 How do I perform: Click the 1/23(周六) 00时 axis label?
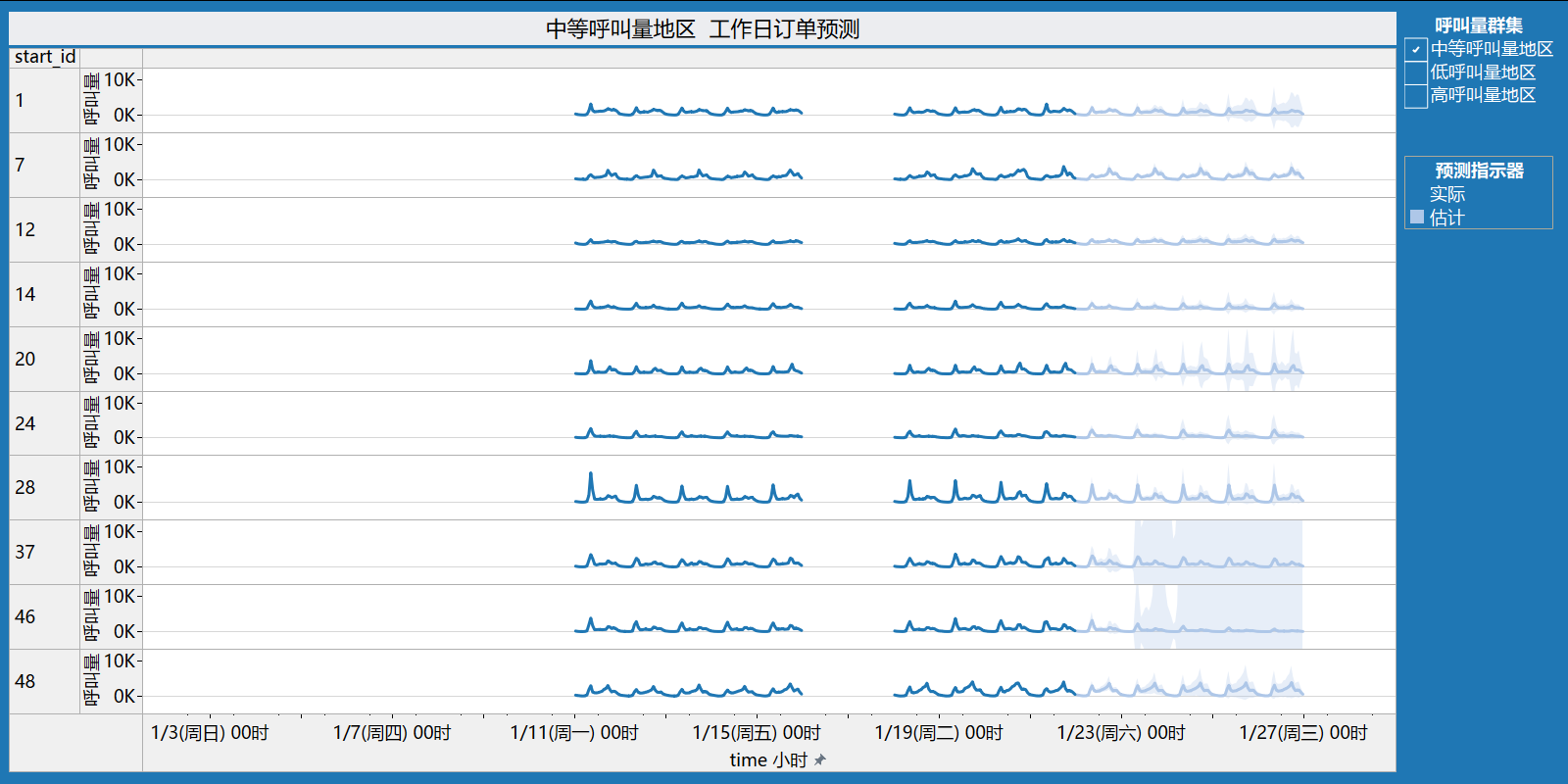point(1121,732)
